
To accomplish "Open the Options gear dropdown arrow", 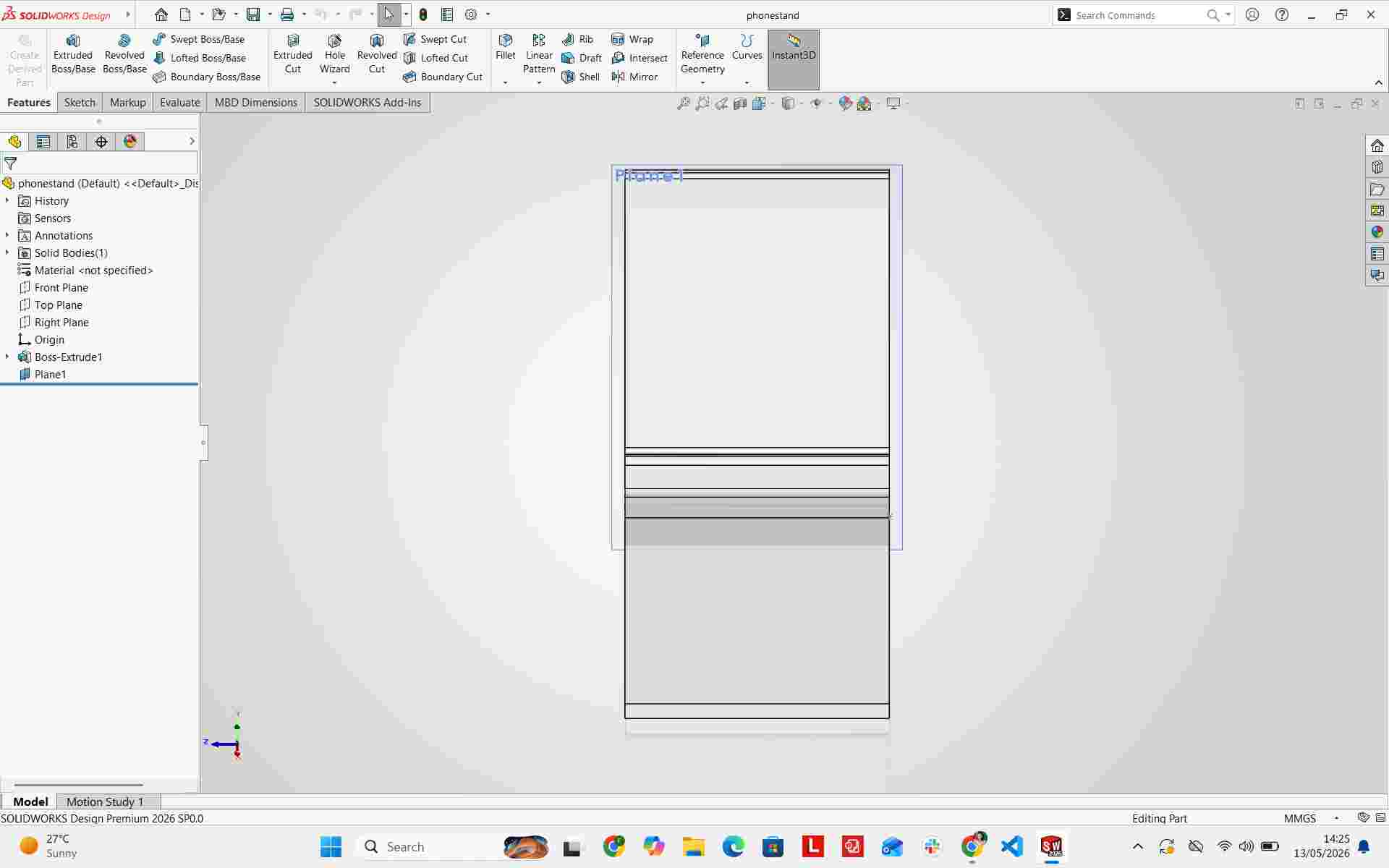I will 488,14.
